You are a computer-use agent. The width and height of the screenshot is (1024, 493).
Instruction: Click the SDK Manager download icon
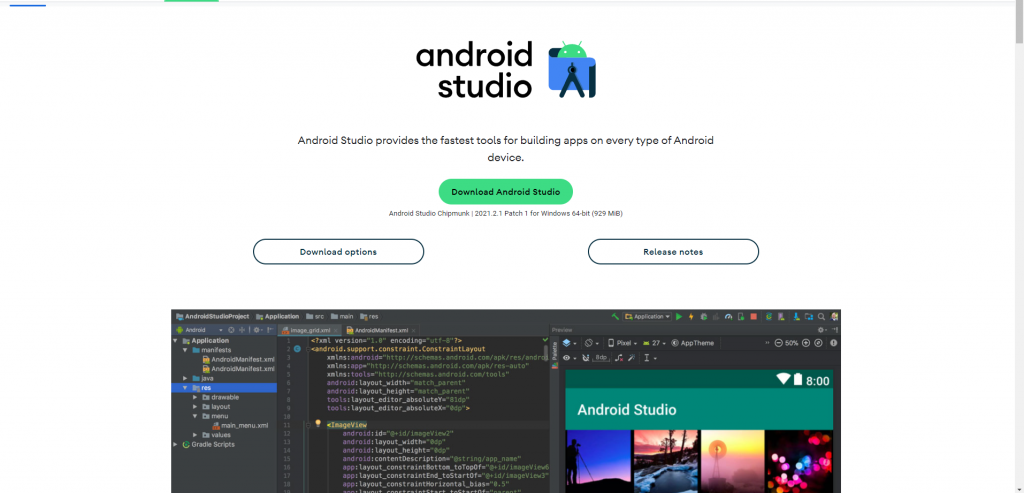click(x=797, y=317)
